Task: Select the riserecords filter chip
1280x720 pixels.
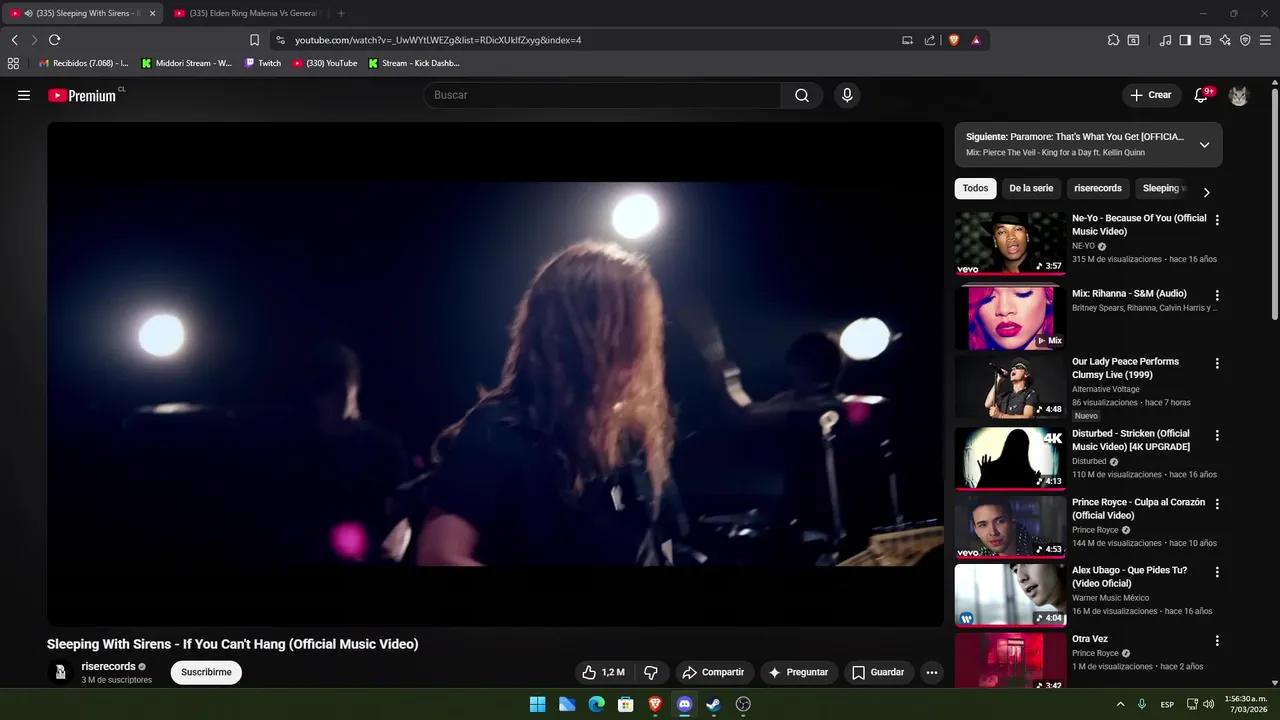Action: point(1098,188)
